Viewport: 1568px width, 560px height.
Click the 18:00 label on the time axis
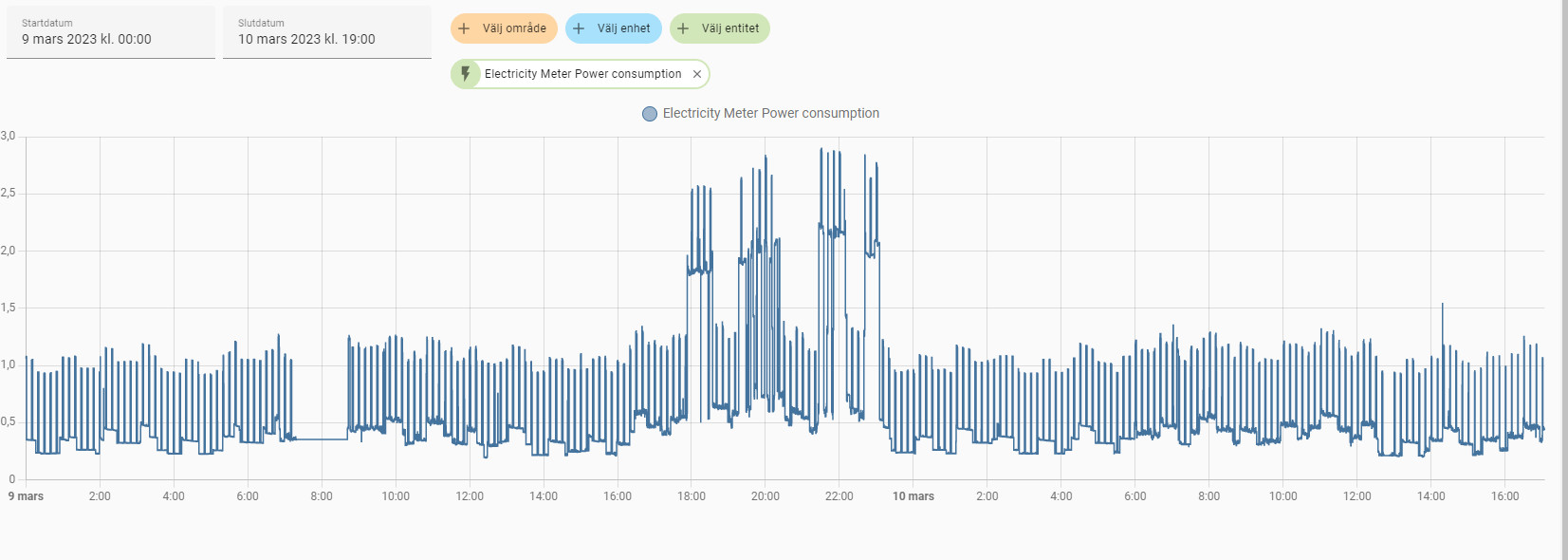692,496
